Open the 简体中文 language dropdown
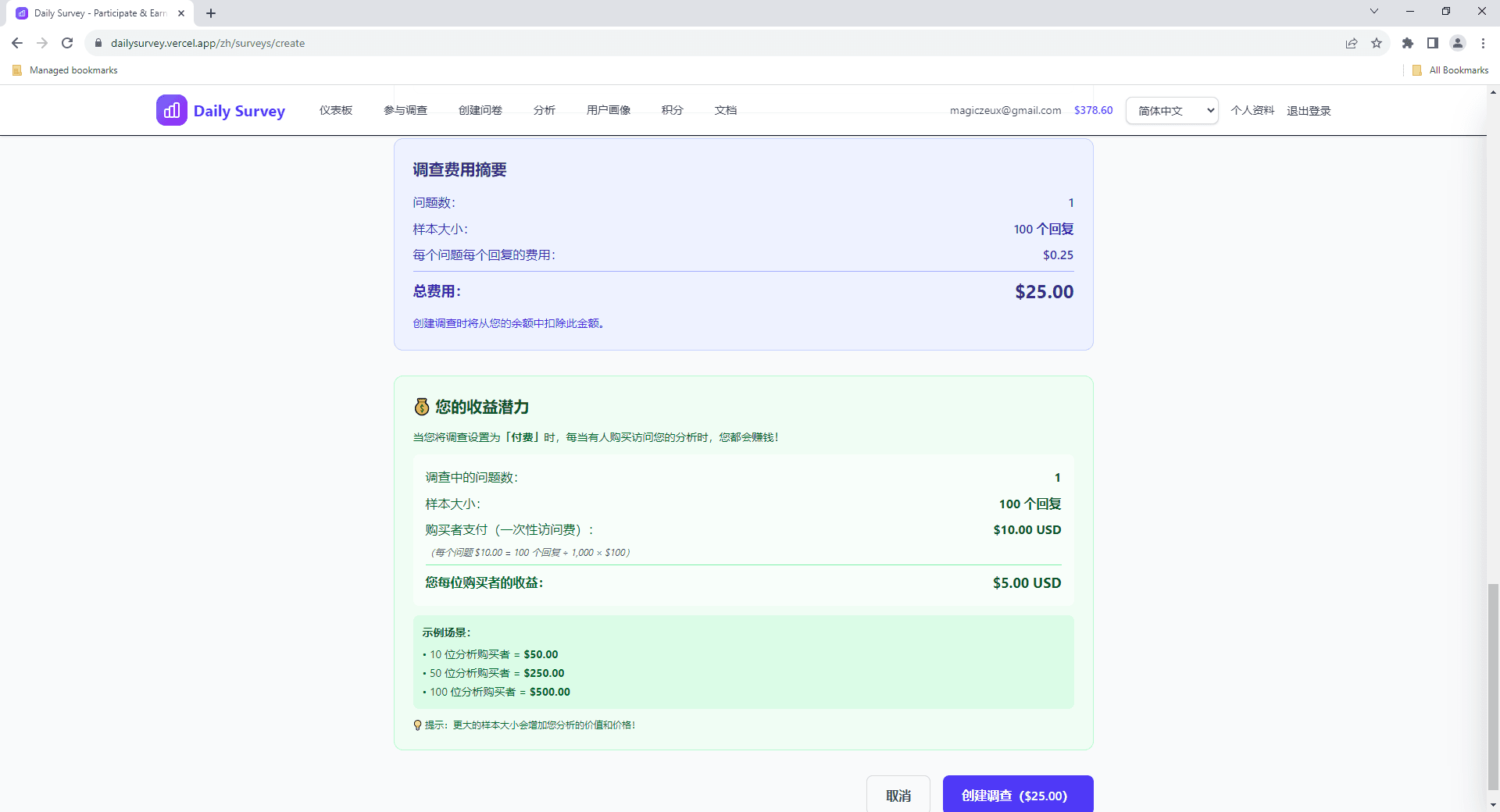Image resolution: width=1500 pixels, height=812 pixels. (x=1171, y=110)
